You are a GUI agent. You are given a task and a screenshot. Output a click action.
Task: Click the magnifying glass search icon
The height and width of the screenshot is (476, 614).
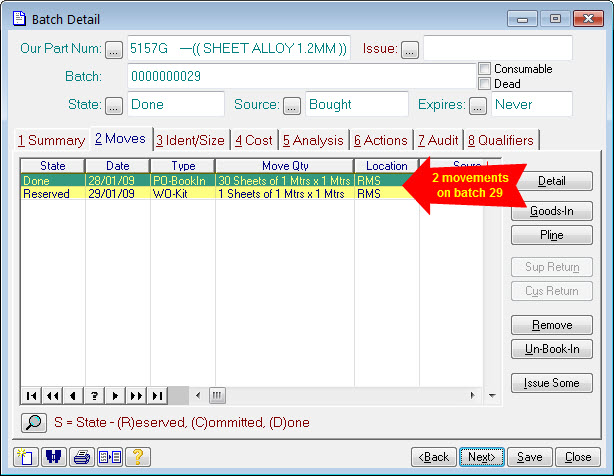[34, 422]
